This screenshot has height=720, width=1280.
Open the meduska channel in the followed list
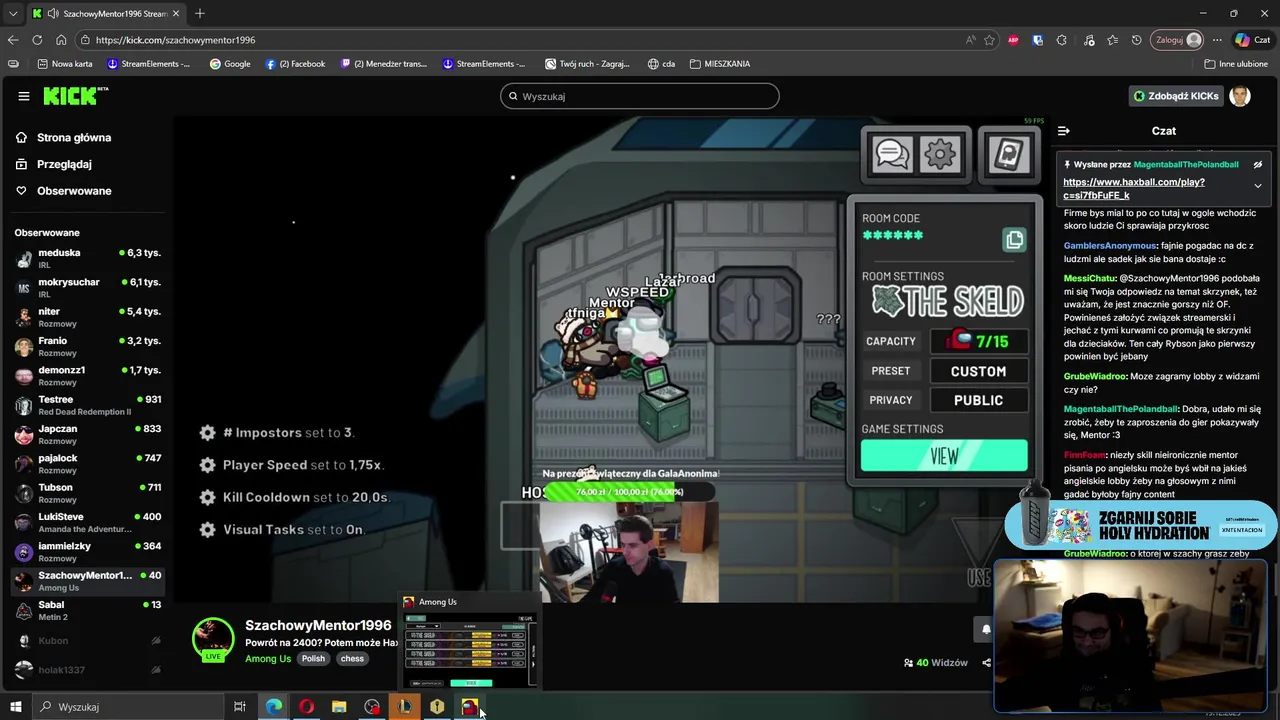pyautogui.click(x=88, y=259)
